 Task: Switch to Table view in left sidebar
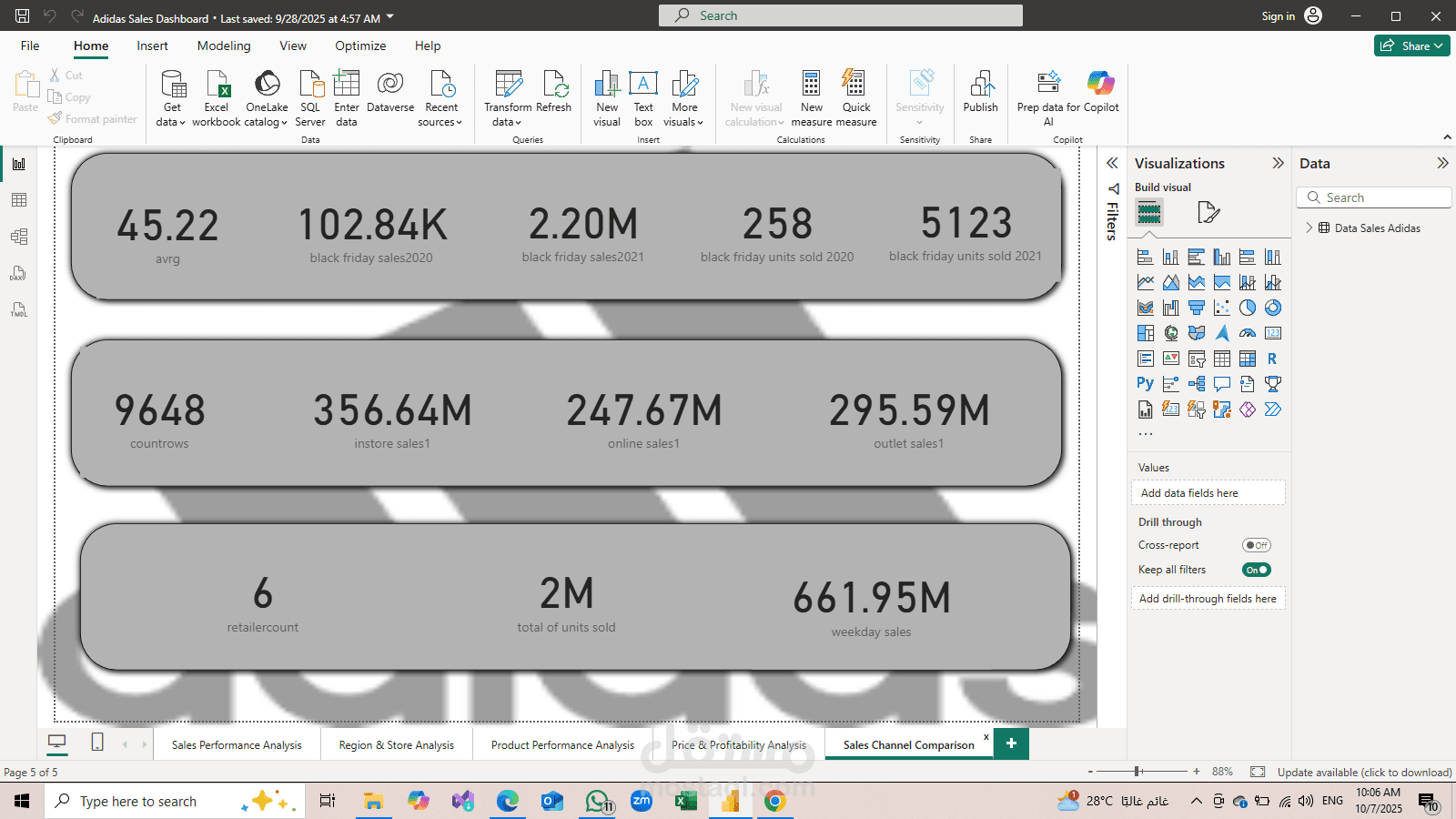point(19,200)
